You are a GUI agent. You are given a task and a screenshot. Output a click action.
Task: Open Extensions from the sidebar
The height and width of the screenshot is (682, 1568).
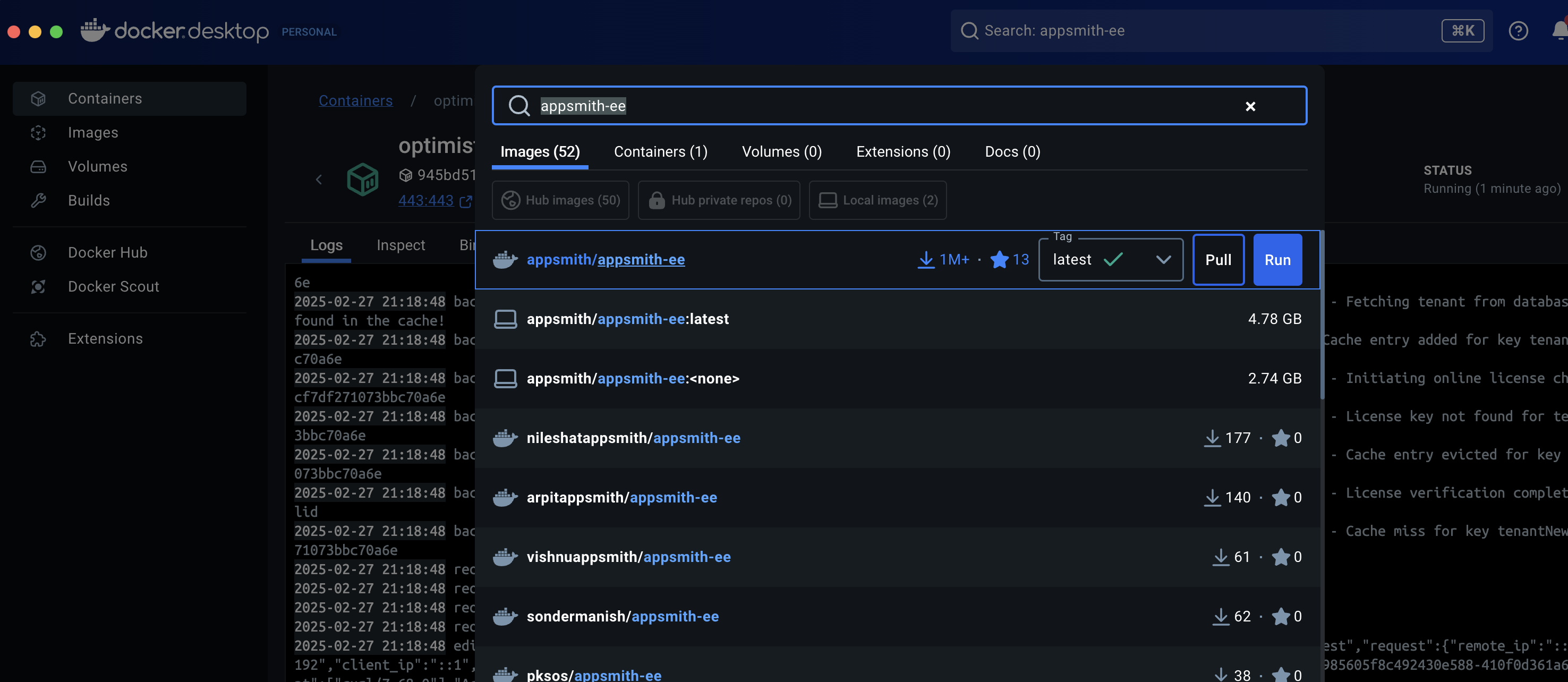pyautogui.click(x=105, y=338)
